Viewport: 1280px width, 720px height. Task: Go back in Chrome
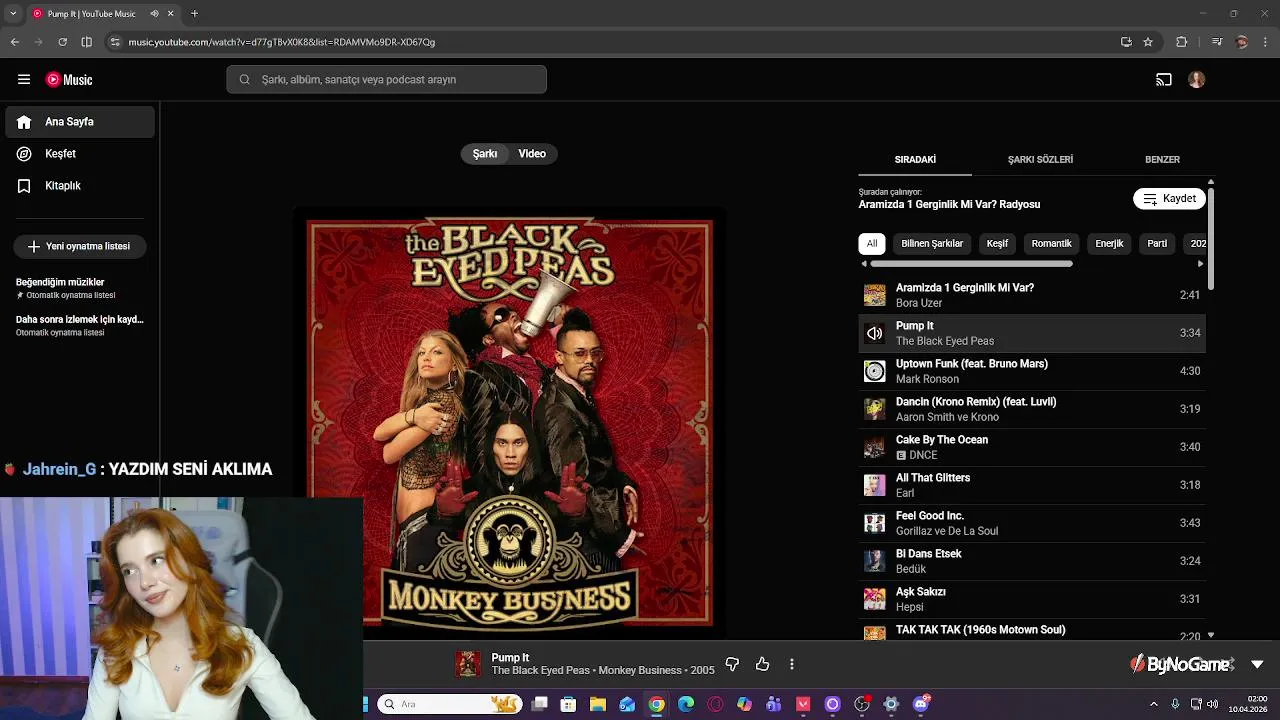pos(14,42)
